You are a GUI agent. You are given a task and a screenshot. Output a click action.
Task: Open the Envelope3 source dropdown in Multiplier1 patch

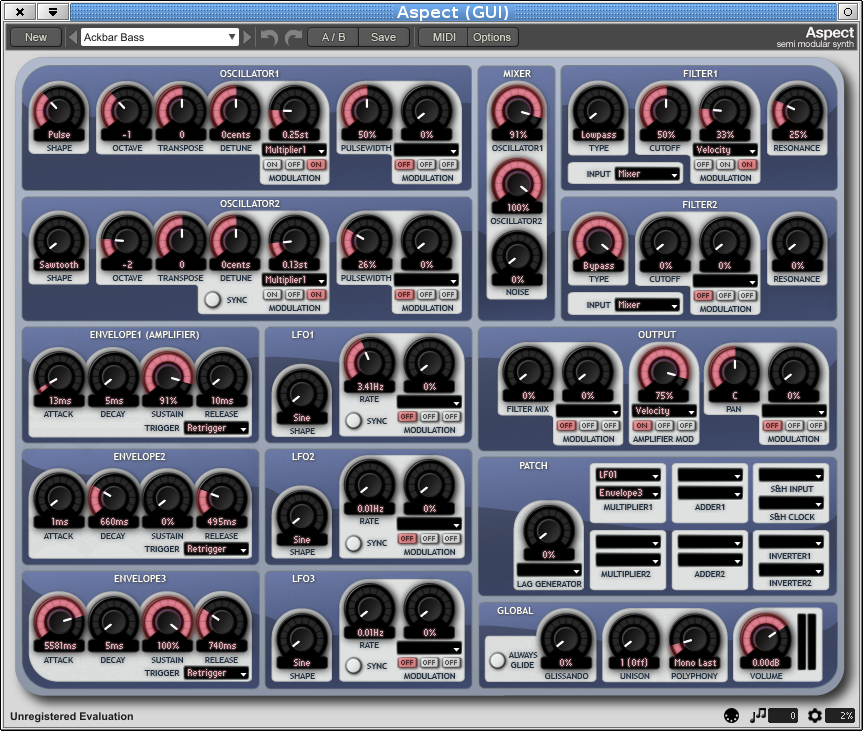point(628,493)
